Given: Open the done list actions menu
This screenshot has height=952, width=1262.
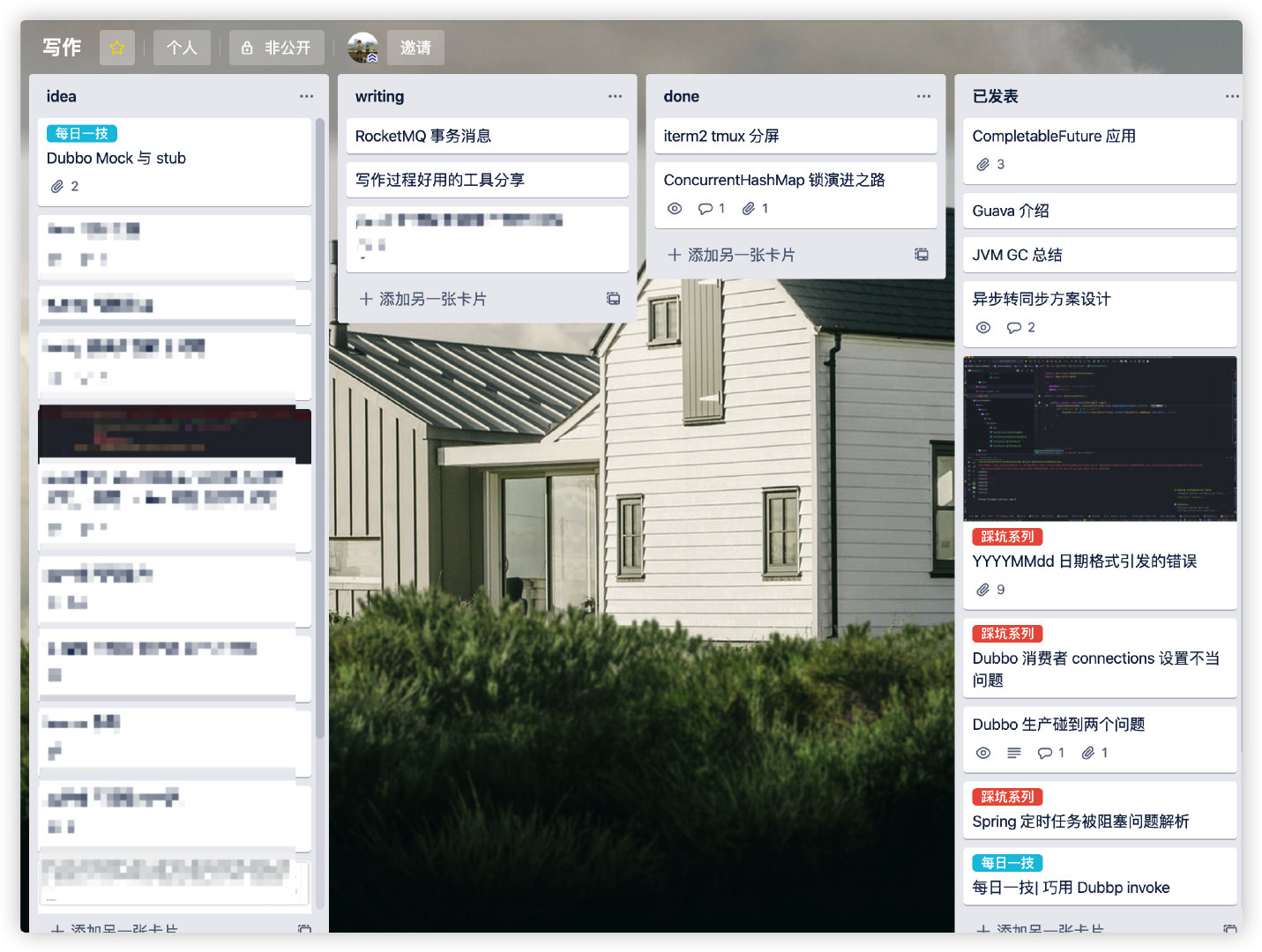Looking at the screenshot, I should tap(923, 96).
